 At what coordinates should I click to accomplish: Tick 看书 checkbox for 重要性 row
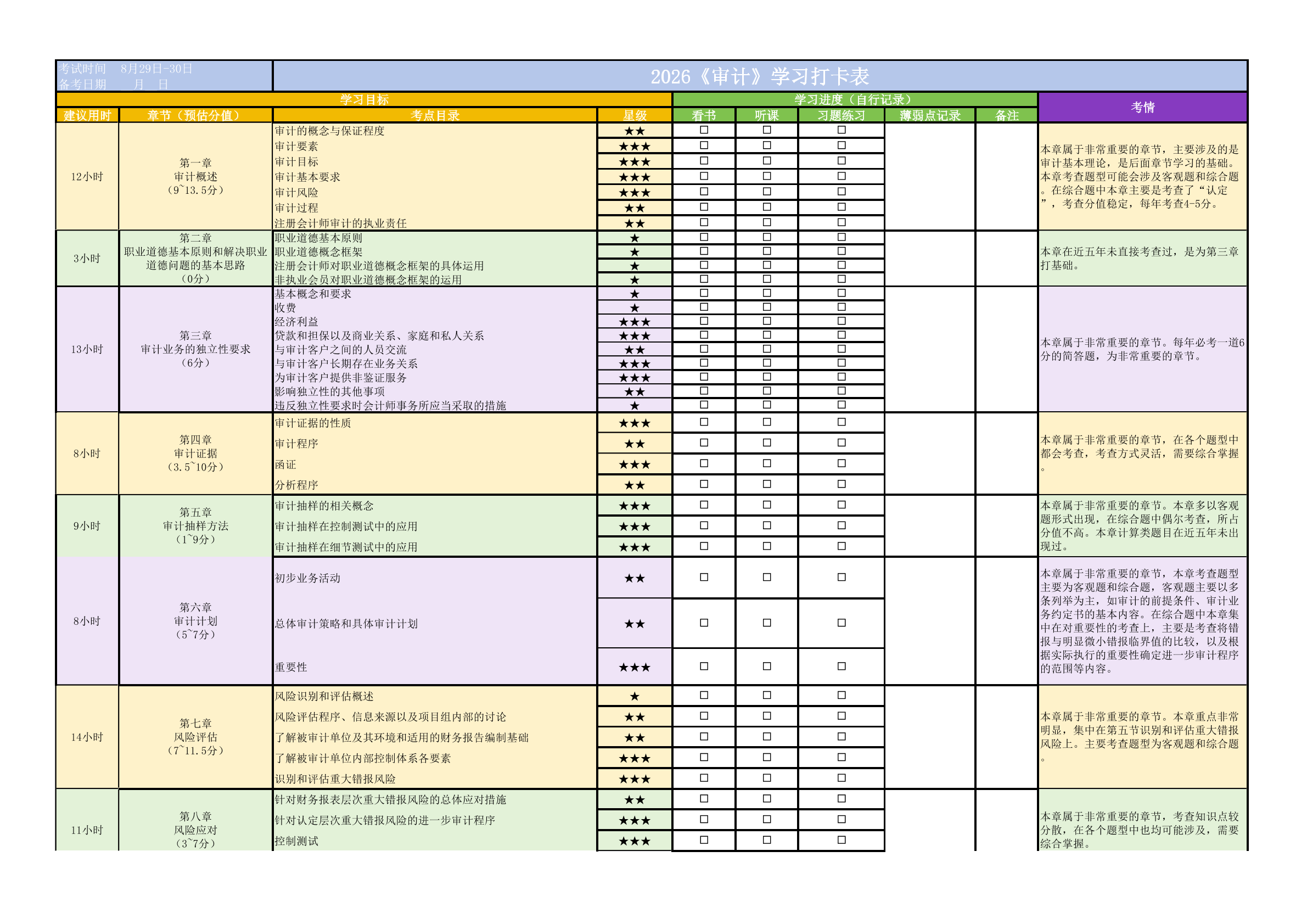pos(704,666)
